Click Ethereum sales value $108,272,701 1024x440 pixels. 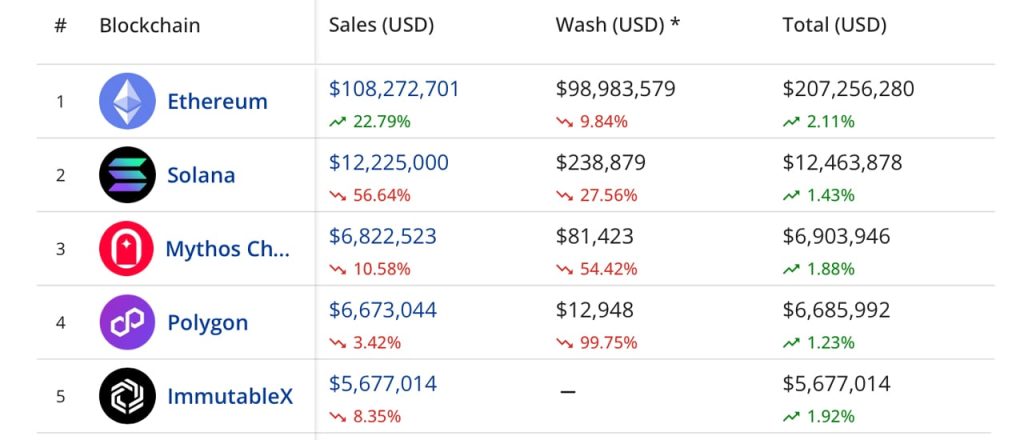tap(394, 89)
